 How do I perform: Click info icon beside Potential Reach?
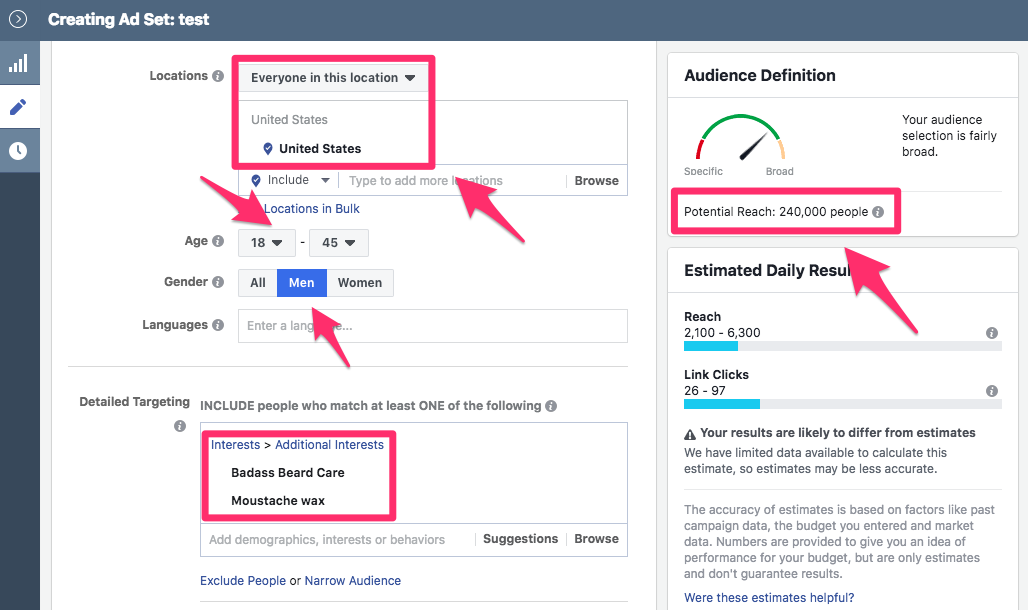click(x=878, y=212)
